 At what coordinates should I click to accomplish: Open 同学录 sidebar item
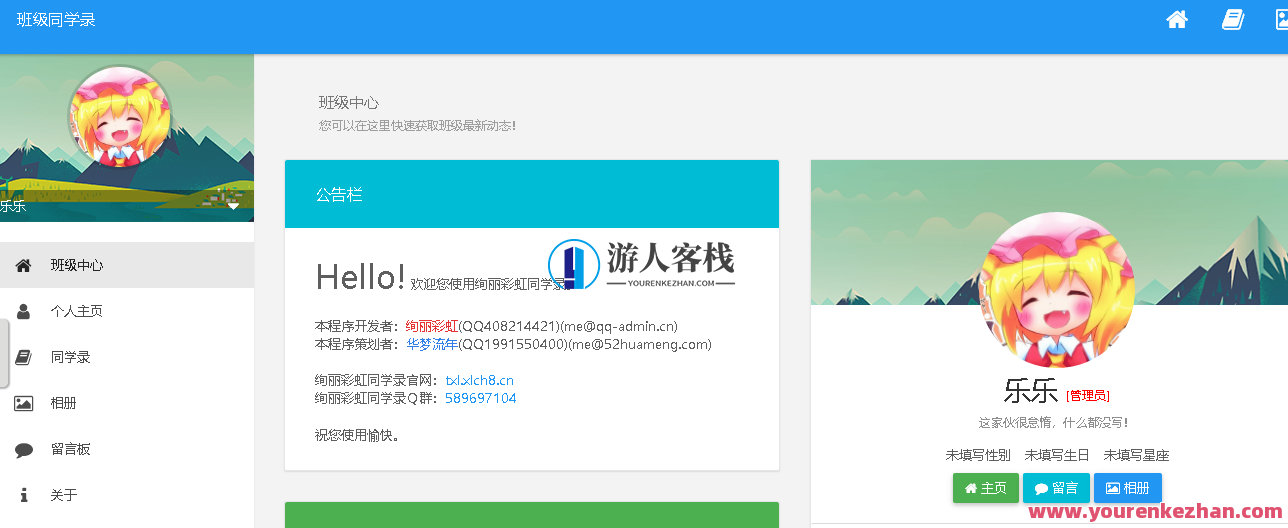(127, 357)
